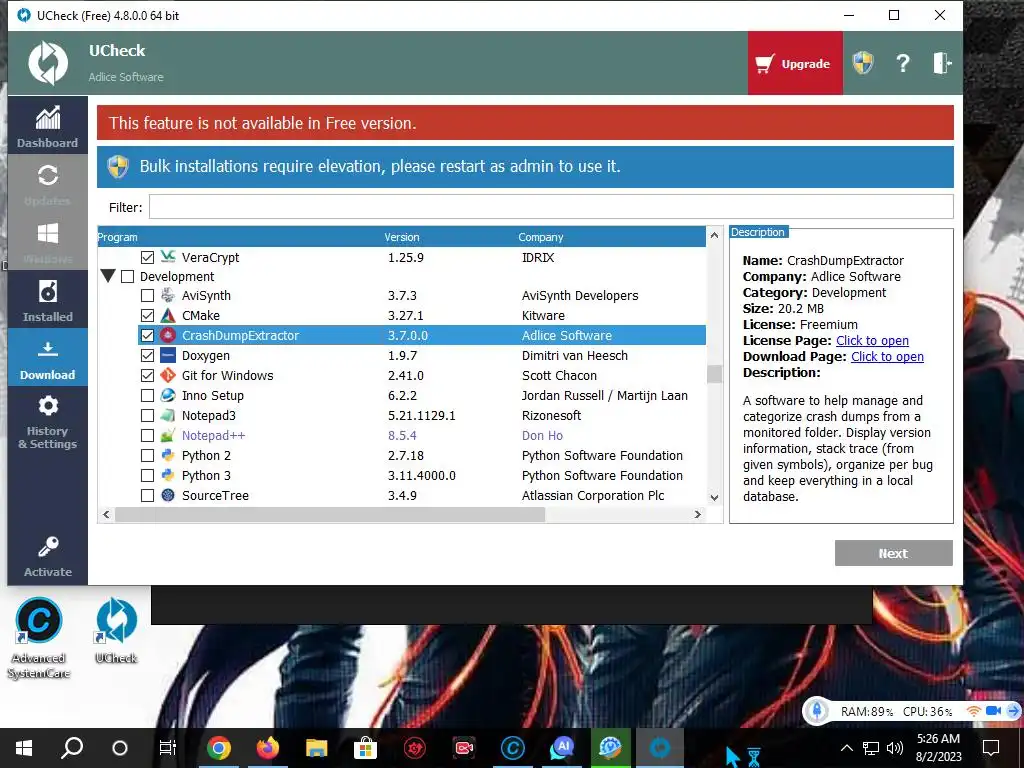Uncheck the VeraCrypt checkbox
Viewport: 1024px width, 768px height.
pyautogui.click(x=148, y=257)
